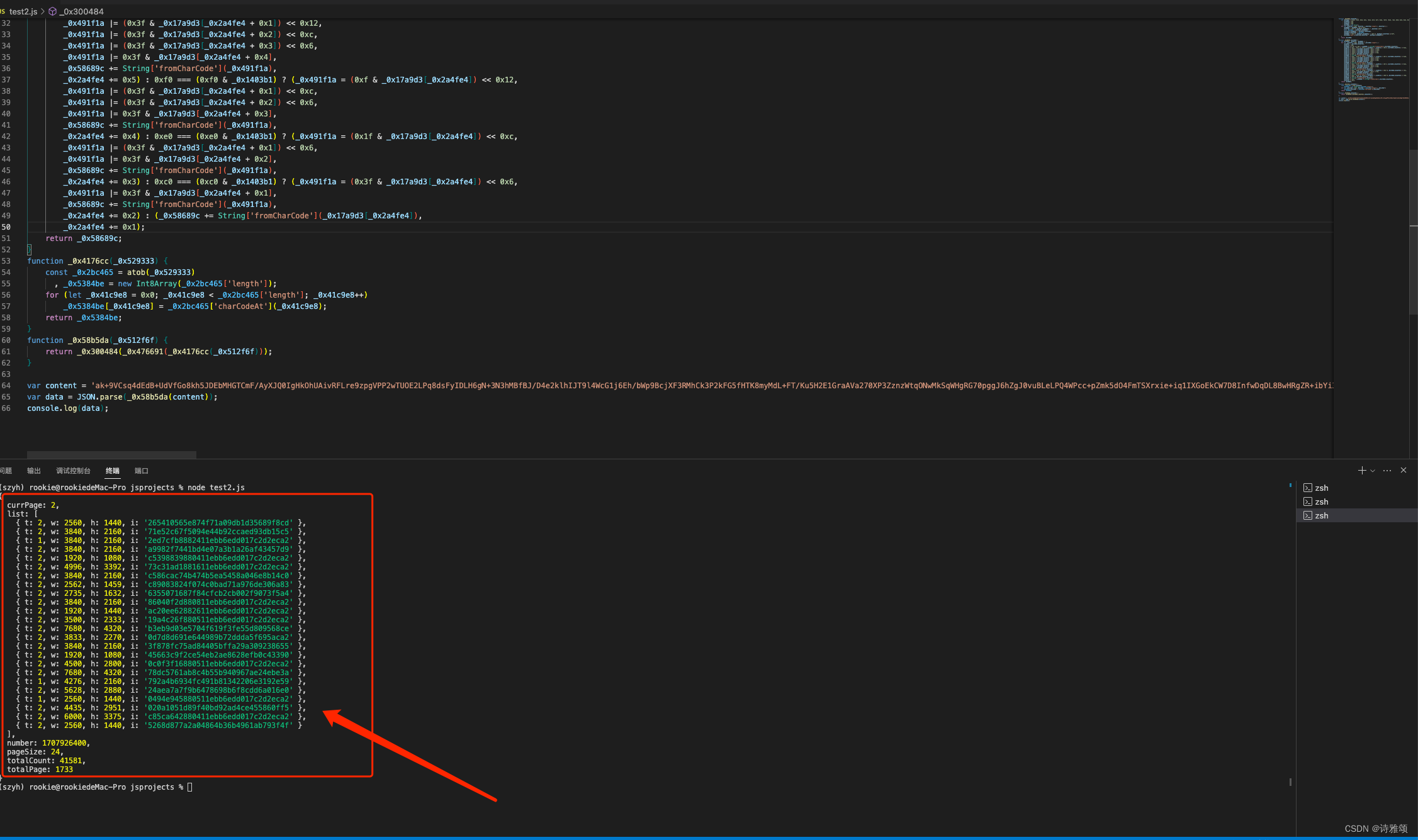Click line number 64 in the gutter
This screenshot has height=840, width=1418.
6,386
